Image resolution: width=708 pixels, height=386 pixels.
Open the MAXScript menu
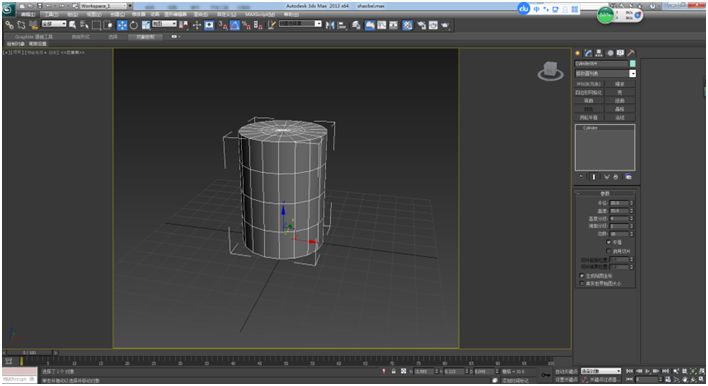(x=260, y=14)
